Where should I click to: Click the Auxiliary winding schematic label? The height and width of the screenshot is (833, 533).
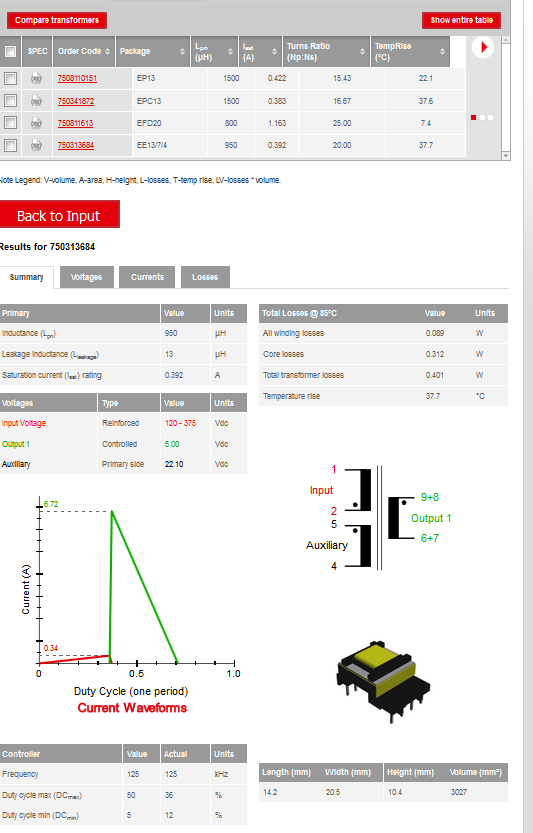pyautogui.click(x=327, y=546)
